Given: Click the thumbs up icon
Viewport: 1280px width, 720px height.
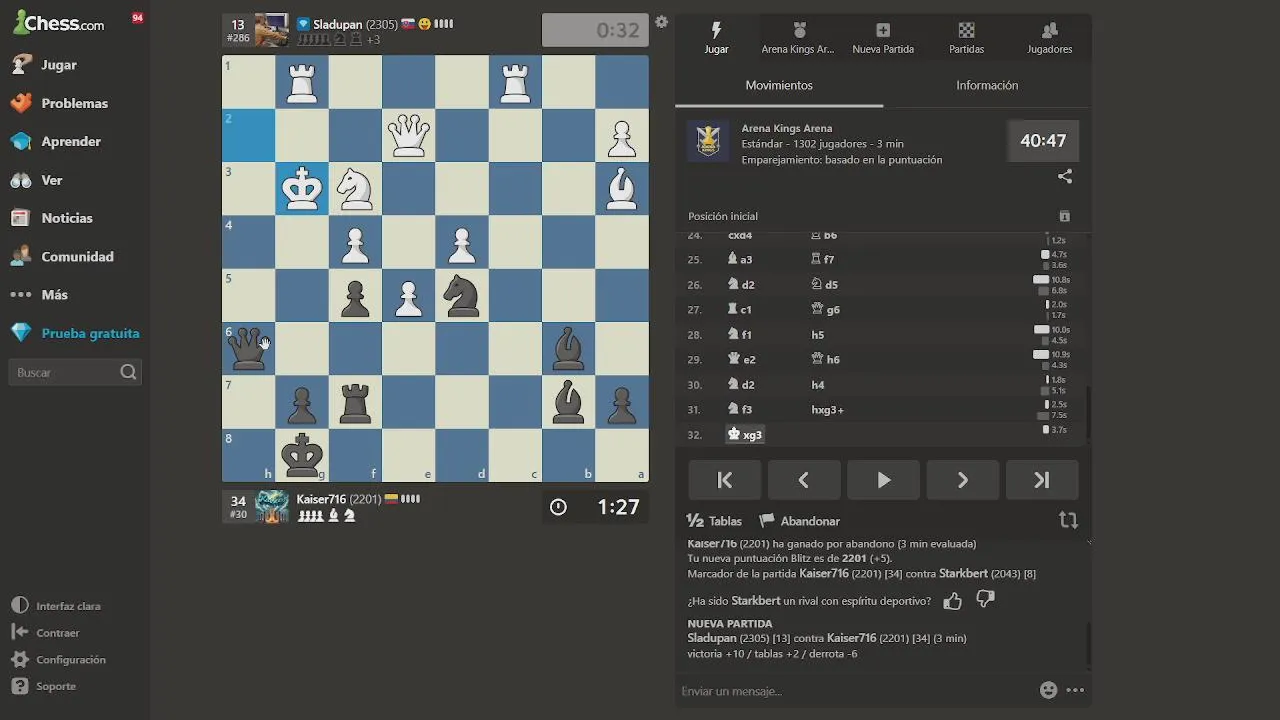Looking at the screenshot, I should pyautogui.click(x=952, y=601).
